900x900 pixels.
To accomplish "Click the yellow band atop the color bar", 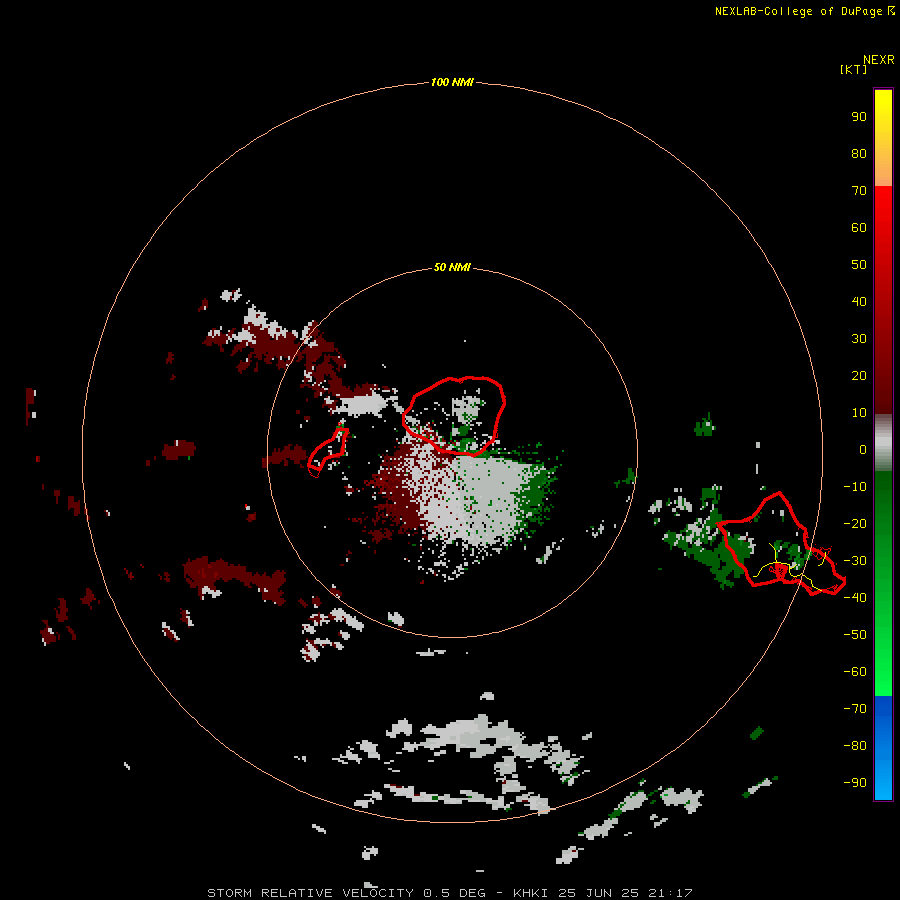I will click(x=883, y=138).
